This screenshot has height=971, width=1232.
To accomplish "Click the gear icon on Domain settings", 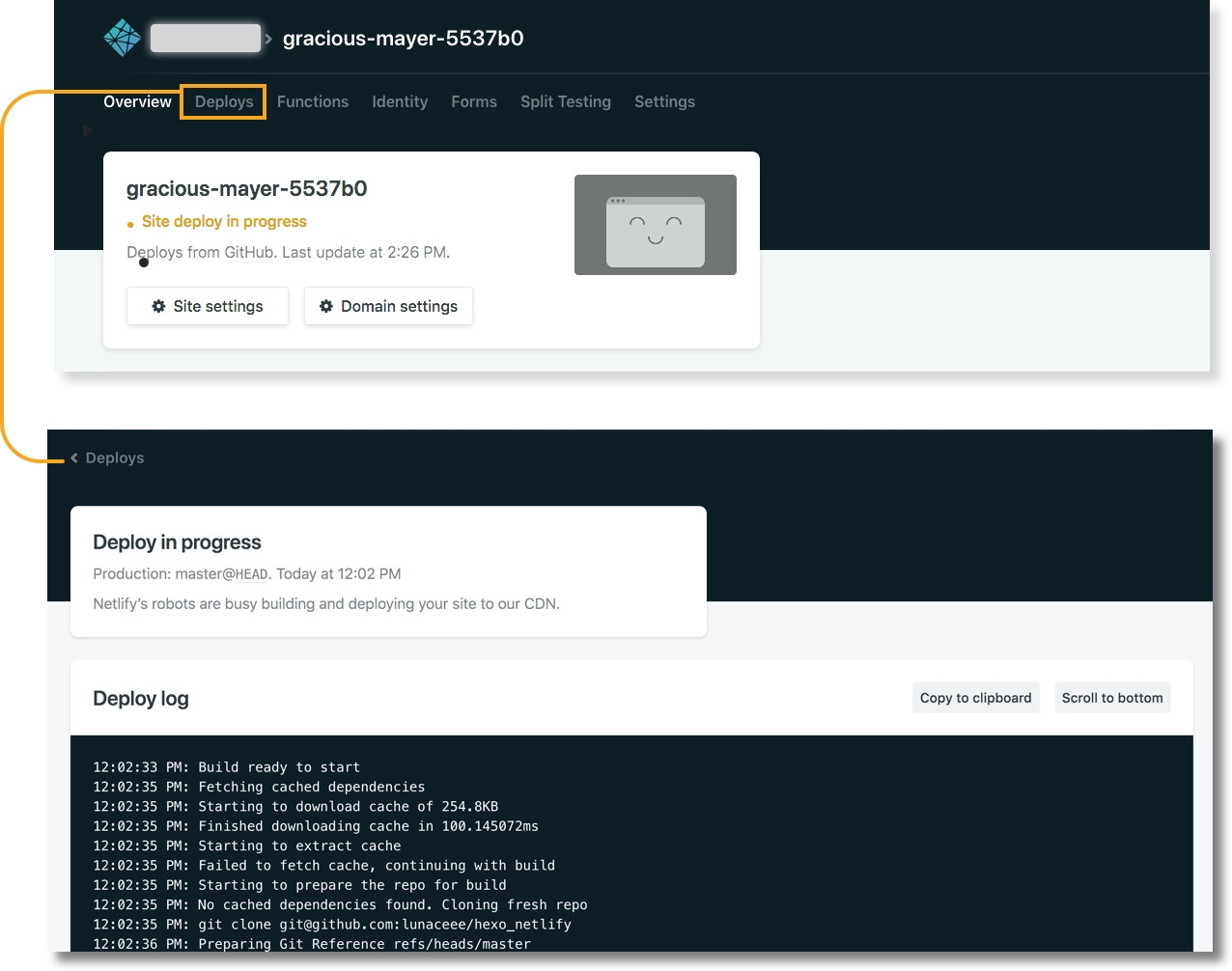I will [x=325, y=306].
